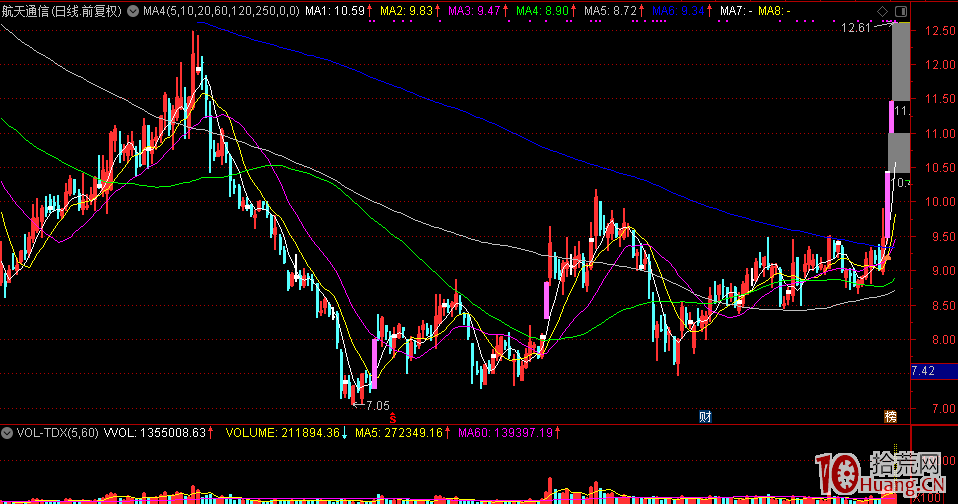Select the stock title 航天通信(日线.前复权)
This screenshot has width=958, height=504.
click(x=62, y=11)
